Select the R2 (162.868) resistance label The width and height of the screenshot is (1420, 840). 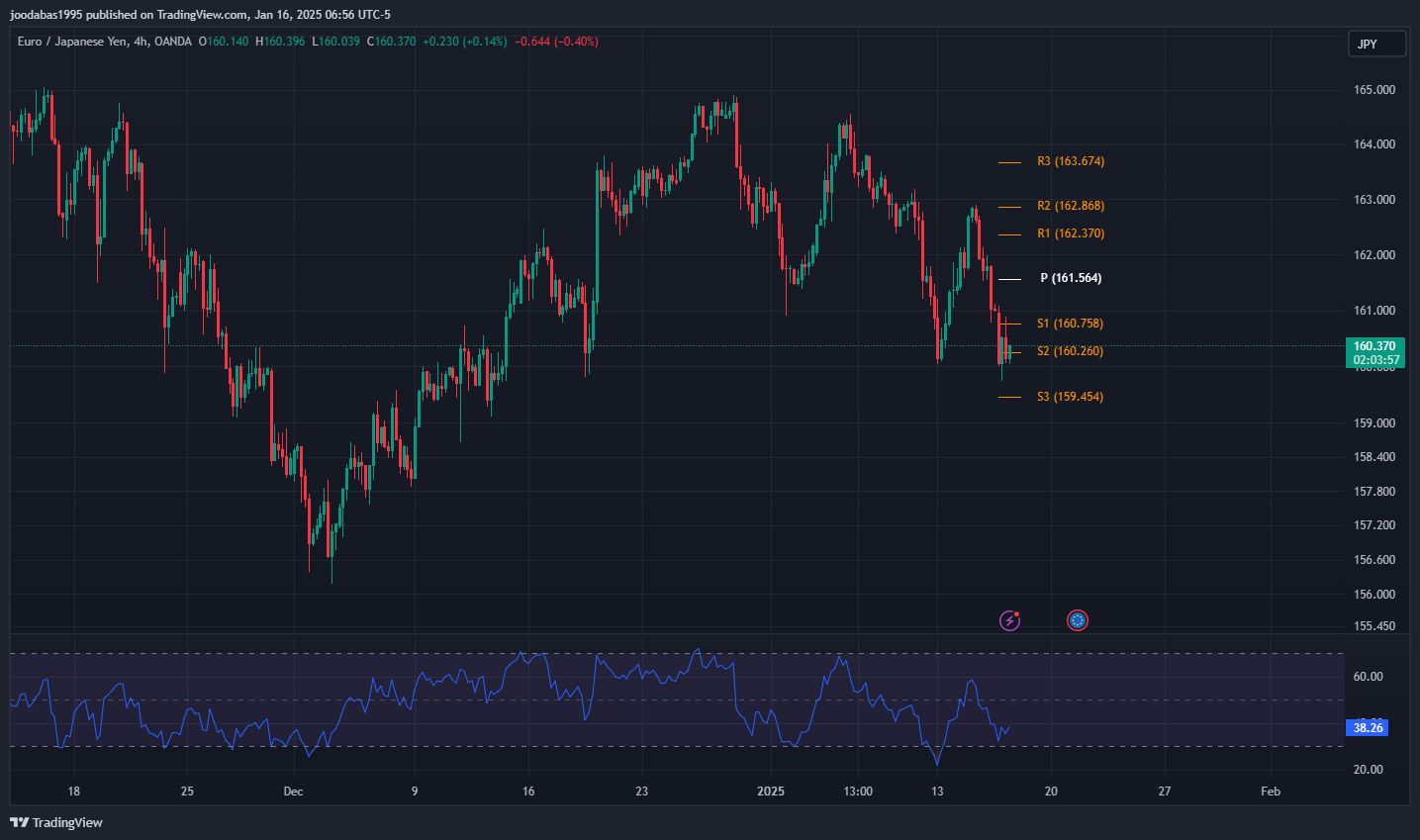[1070, 206]
